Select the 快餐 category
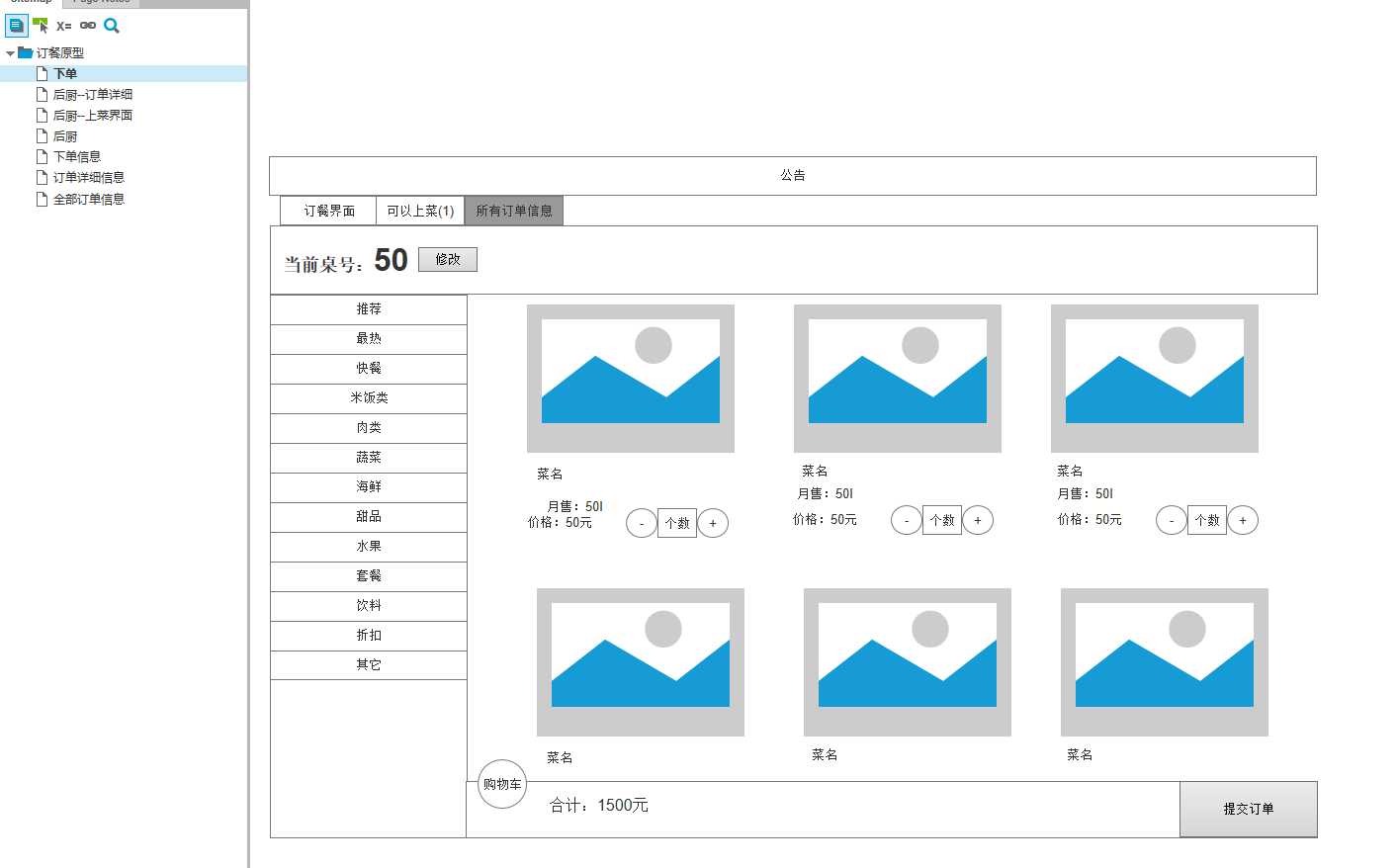Screen dimensions: 1397x868 pyautogui.click(x=369, y=369)
